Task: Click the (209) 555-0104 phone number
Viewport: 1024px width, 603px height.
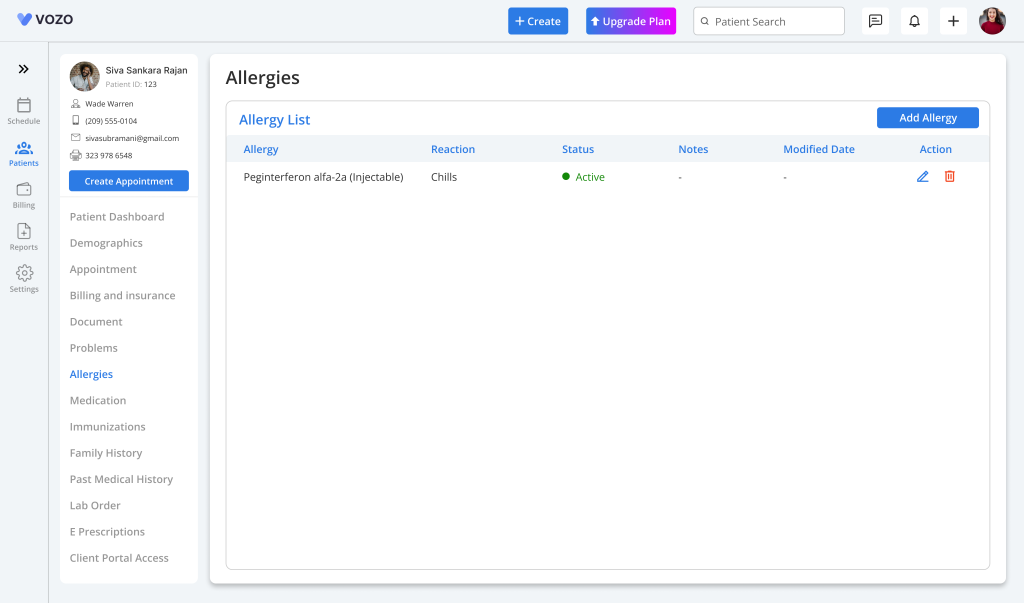Action: pos(111,121)
